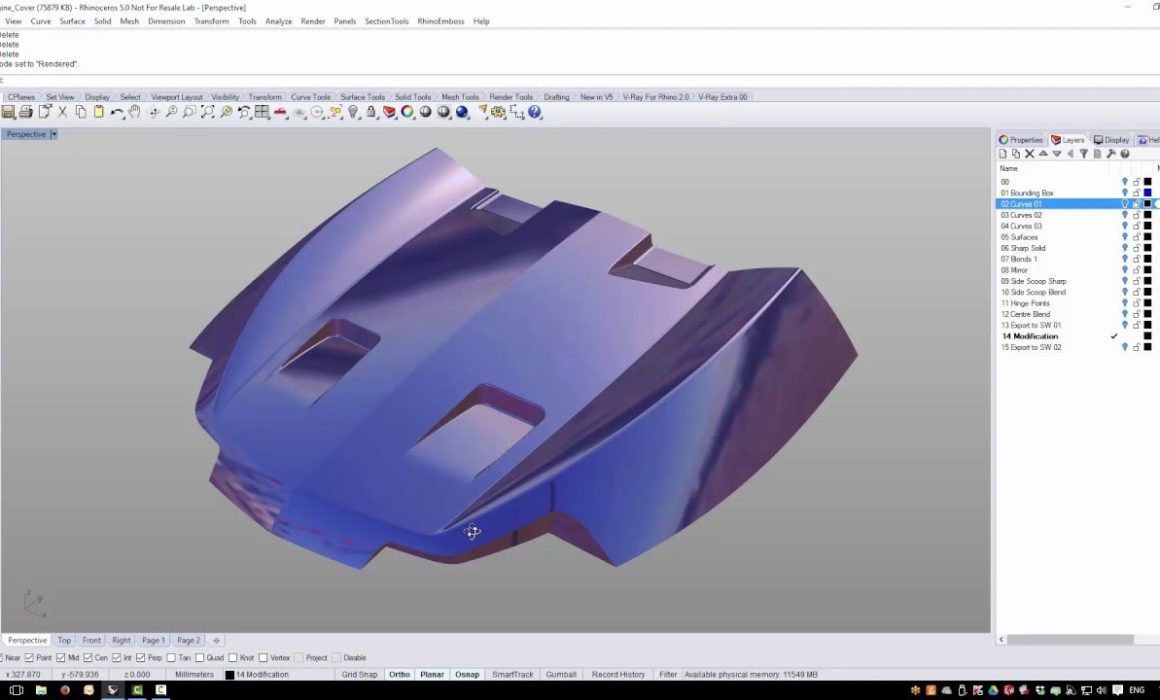Image resolution: width=1160 pixels, height=700 pixels.
Task: Click the Delete layer X icon
Action: pos(1029,154)
